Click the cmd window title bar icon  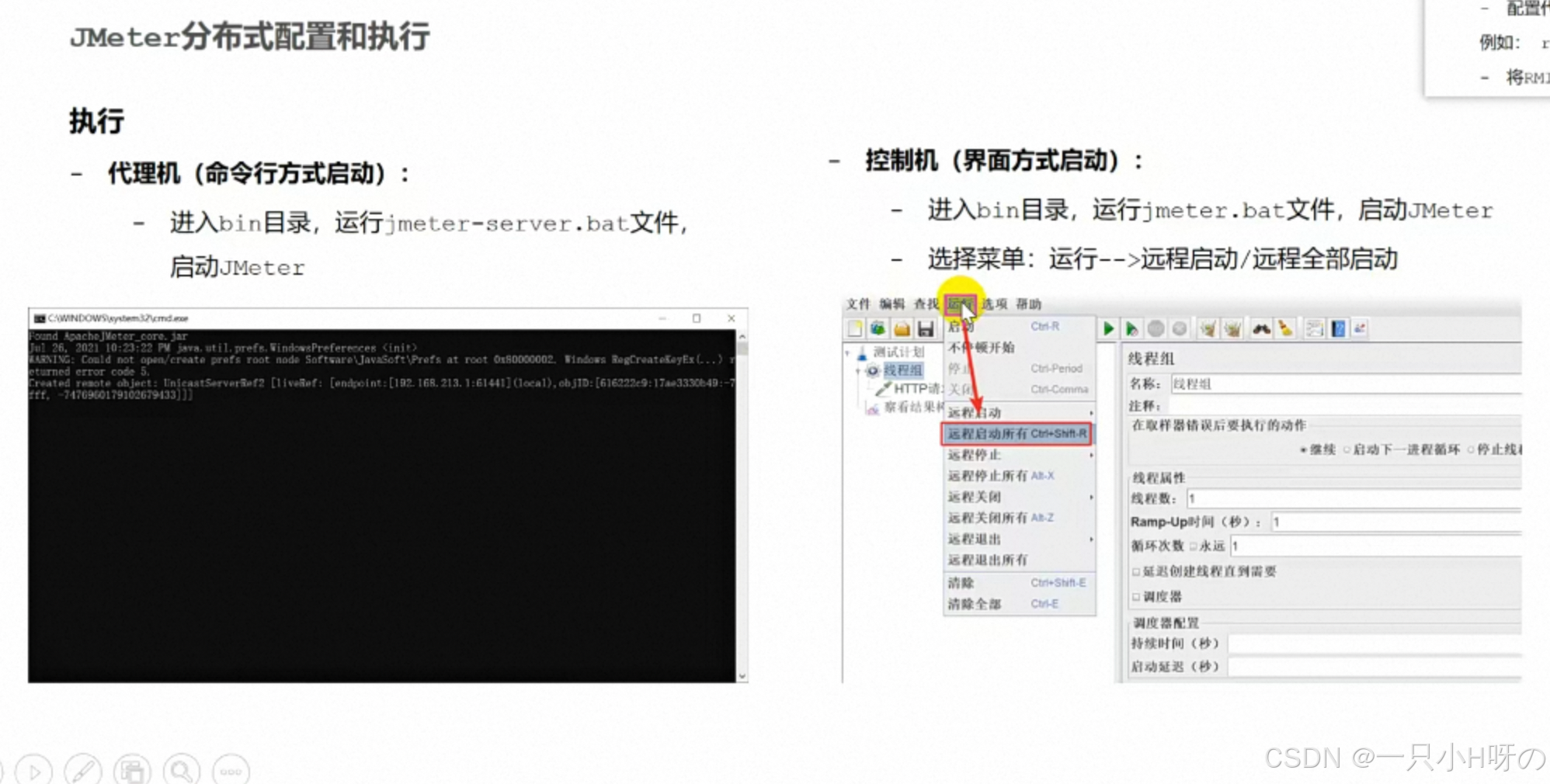[40, 318]
